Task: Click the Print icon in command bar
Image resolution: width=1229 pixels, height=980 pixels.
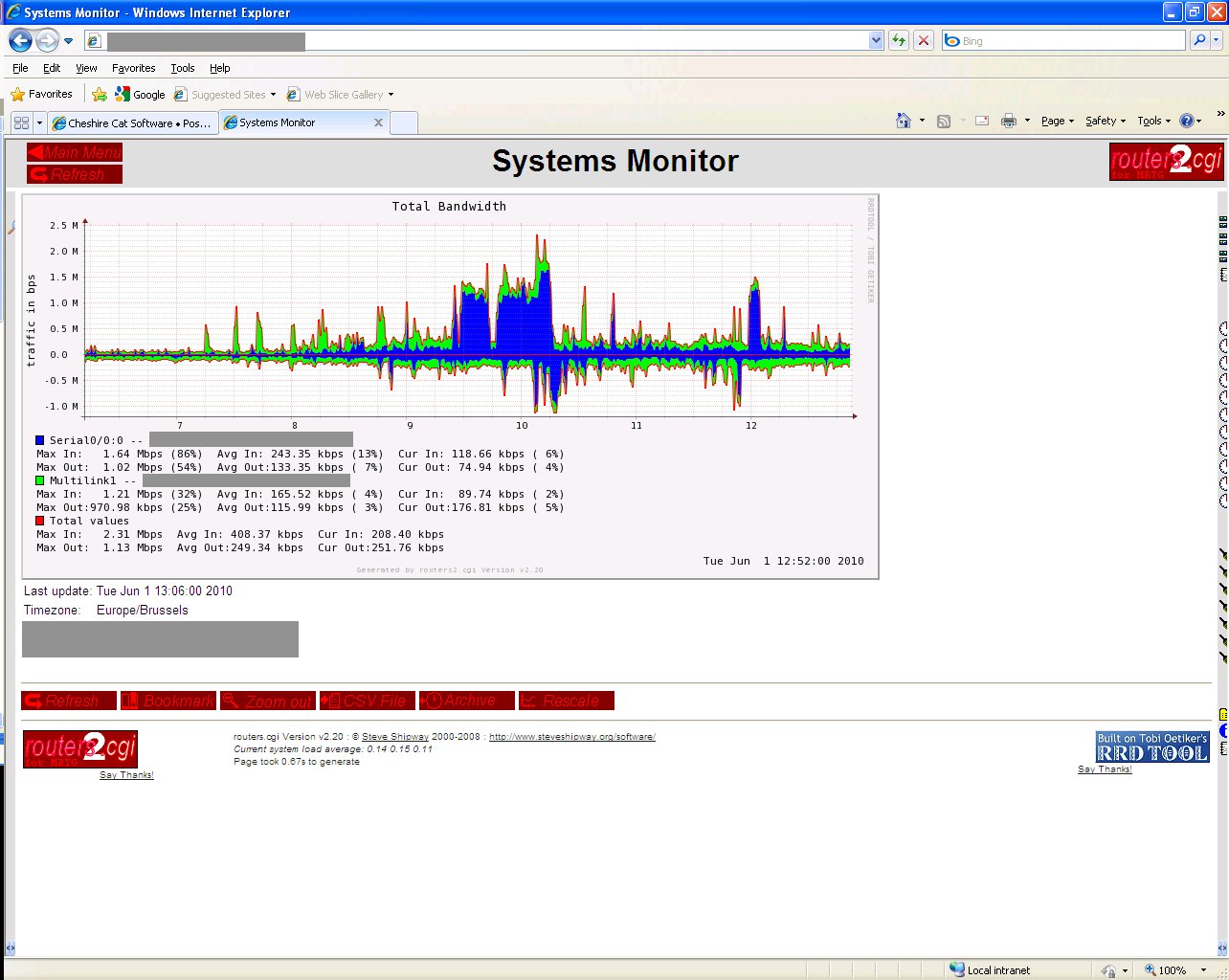Action: [x=1008, y=121]
